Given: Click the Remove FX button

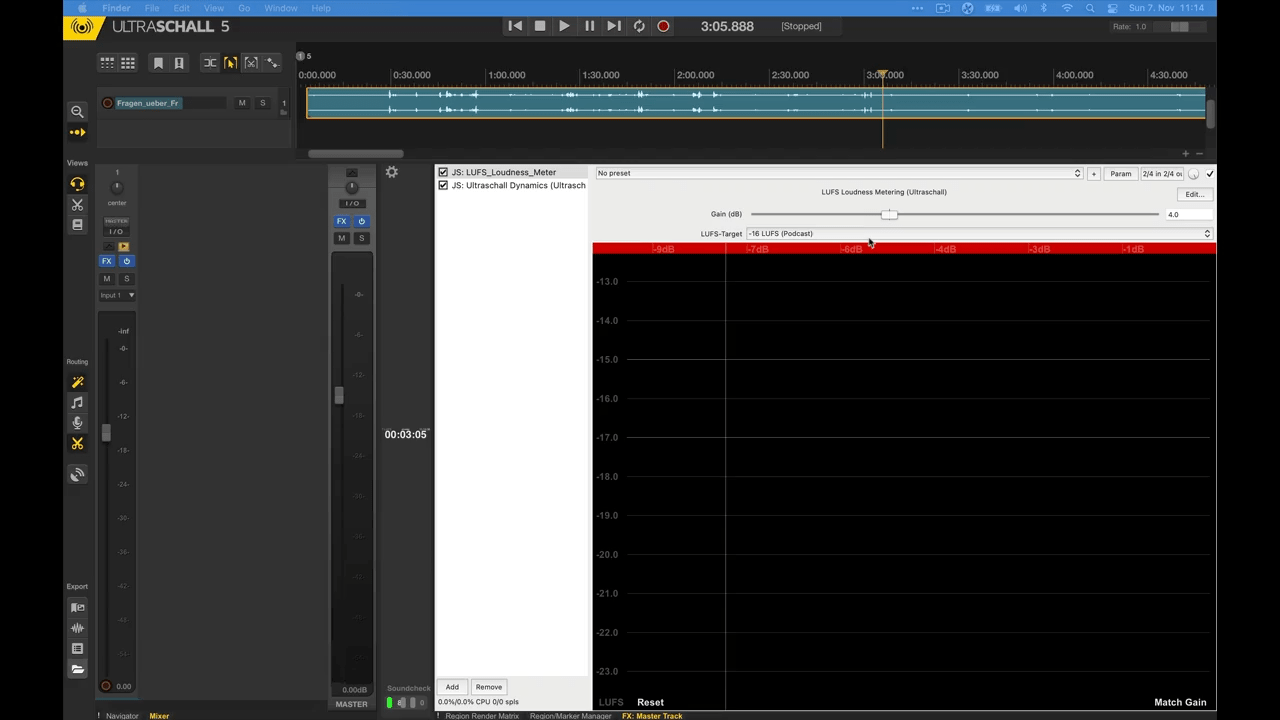Looking at the screenshot, I should [489, 687].
